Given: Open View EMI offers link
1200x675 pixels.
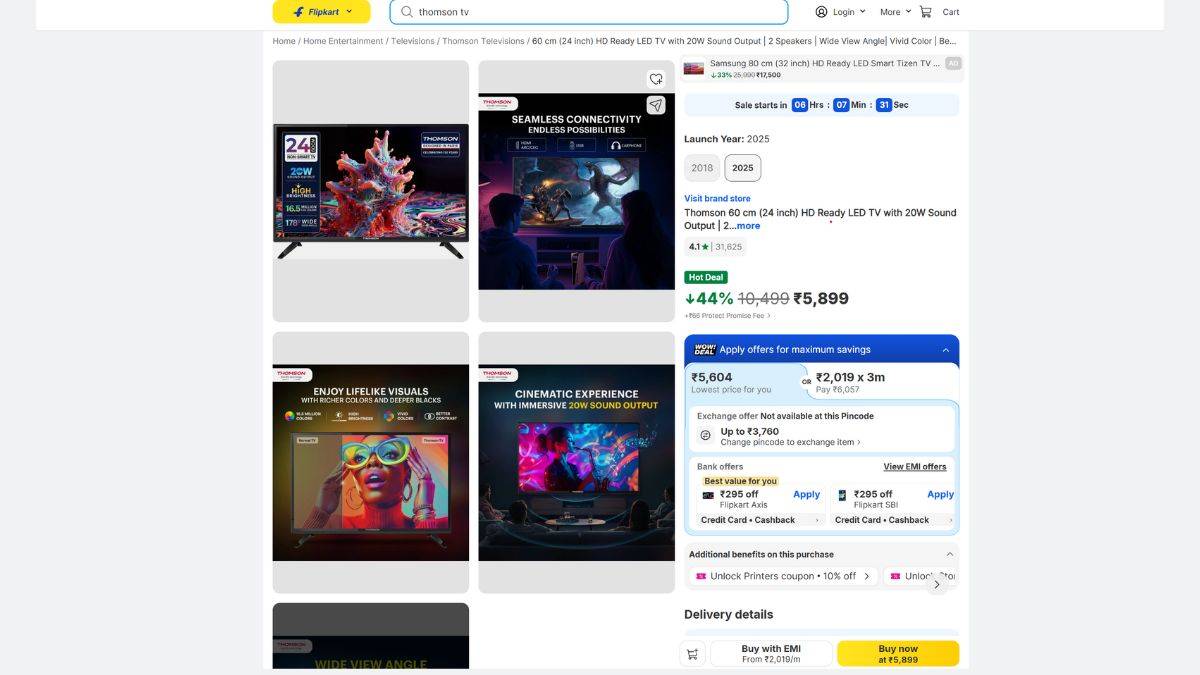Looking at the screenshot, I should coord(915,467).
